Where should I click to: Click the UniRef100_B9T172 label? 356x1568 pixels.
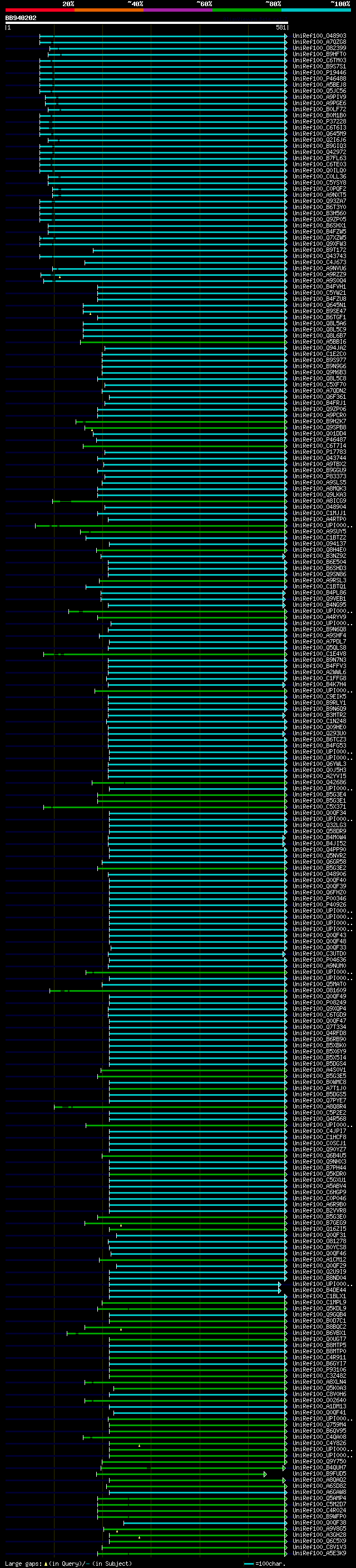319,250
